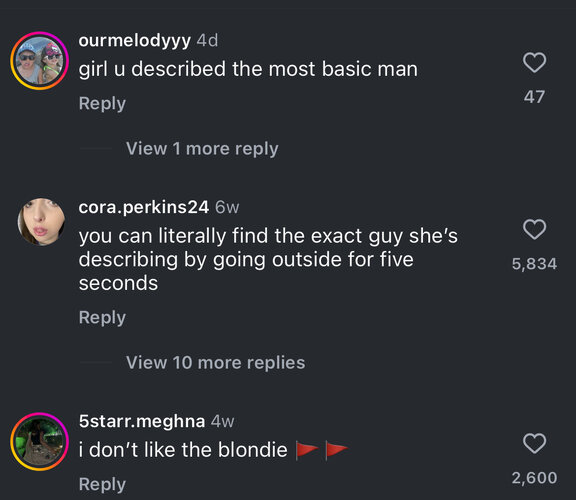The height and width of the screenshot is (500, 576).
Task: View cora.perkins24's profile avatar
Action: point(41,222)
